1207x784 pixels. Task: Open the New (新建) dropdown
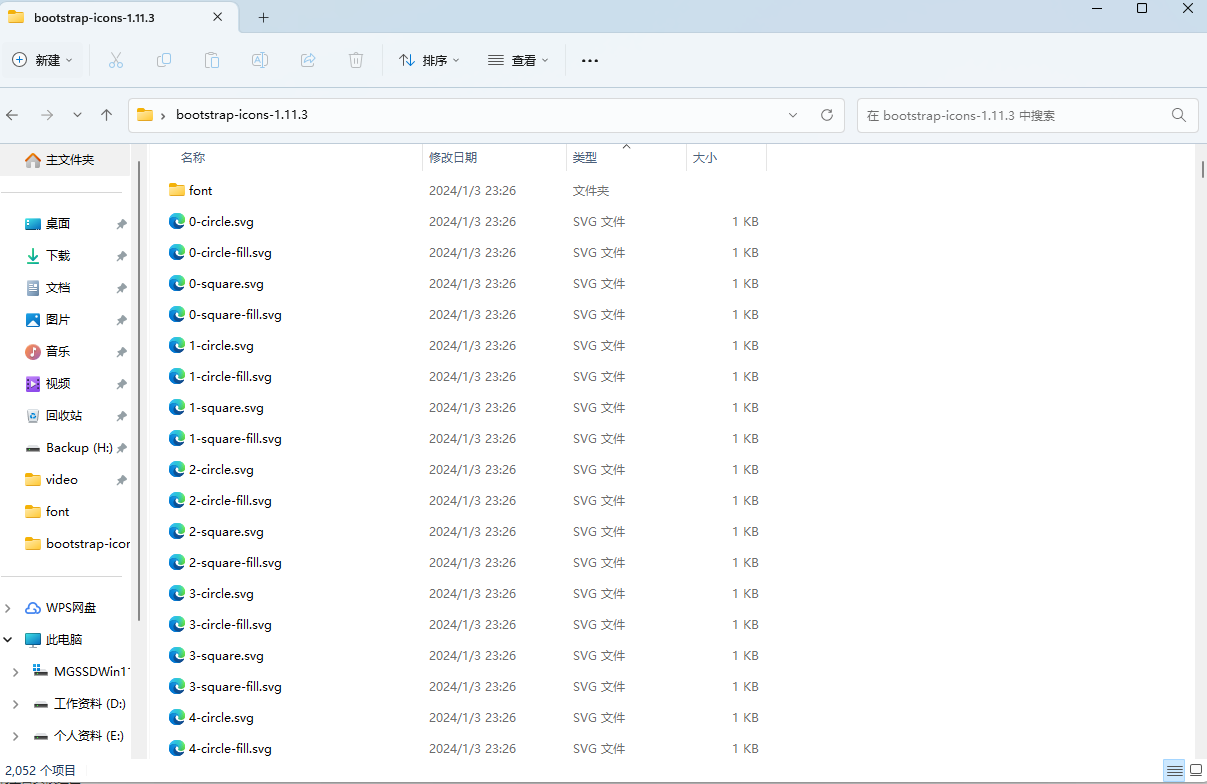point(42,60)
